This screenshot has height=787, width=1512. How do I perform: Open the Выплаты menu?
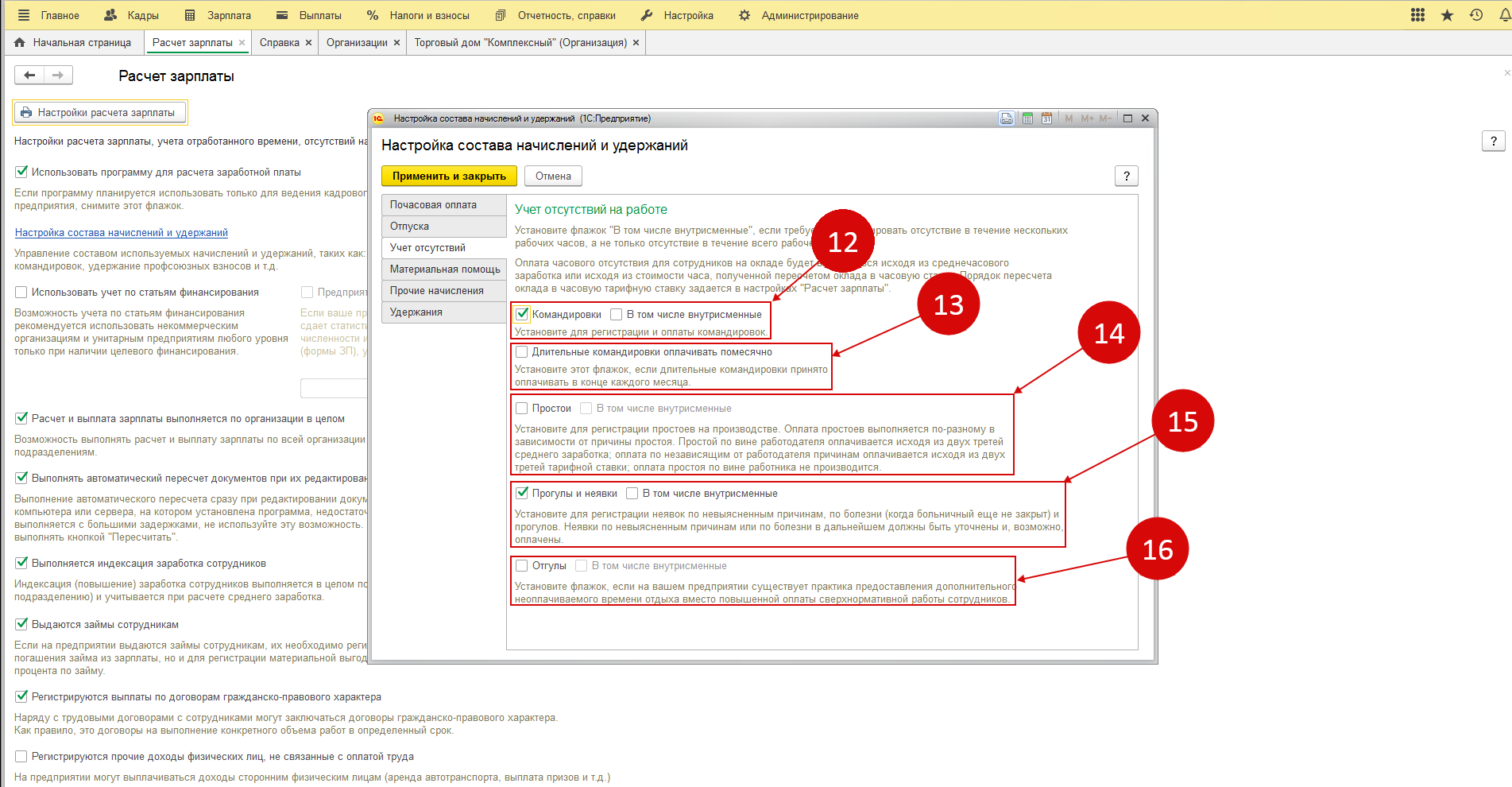[x=309, y=15]
